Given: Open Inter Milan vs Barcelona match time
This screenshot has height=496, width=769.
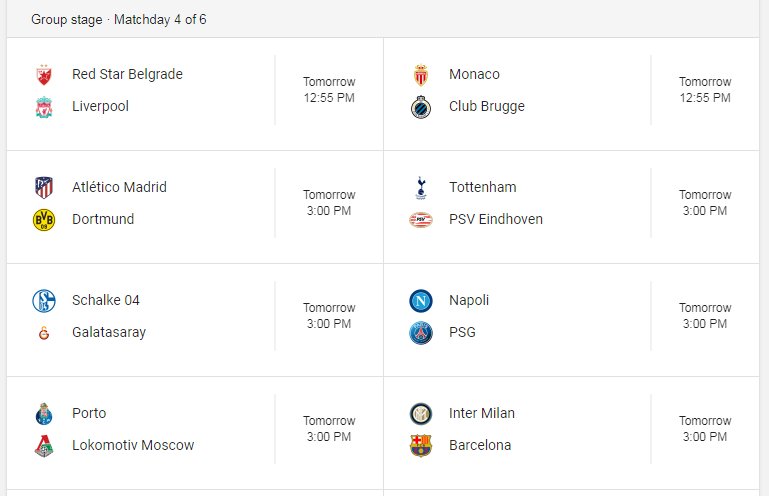Looking at the screenshot, I should [x=705, y=429].
